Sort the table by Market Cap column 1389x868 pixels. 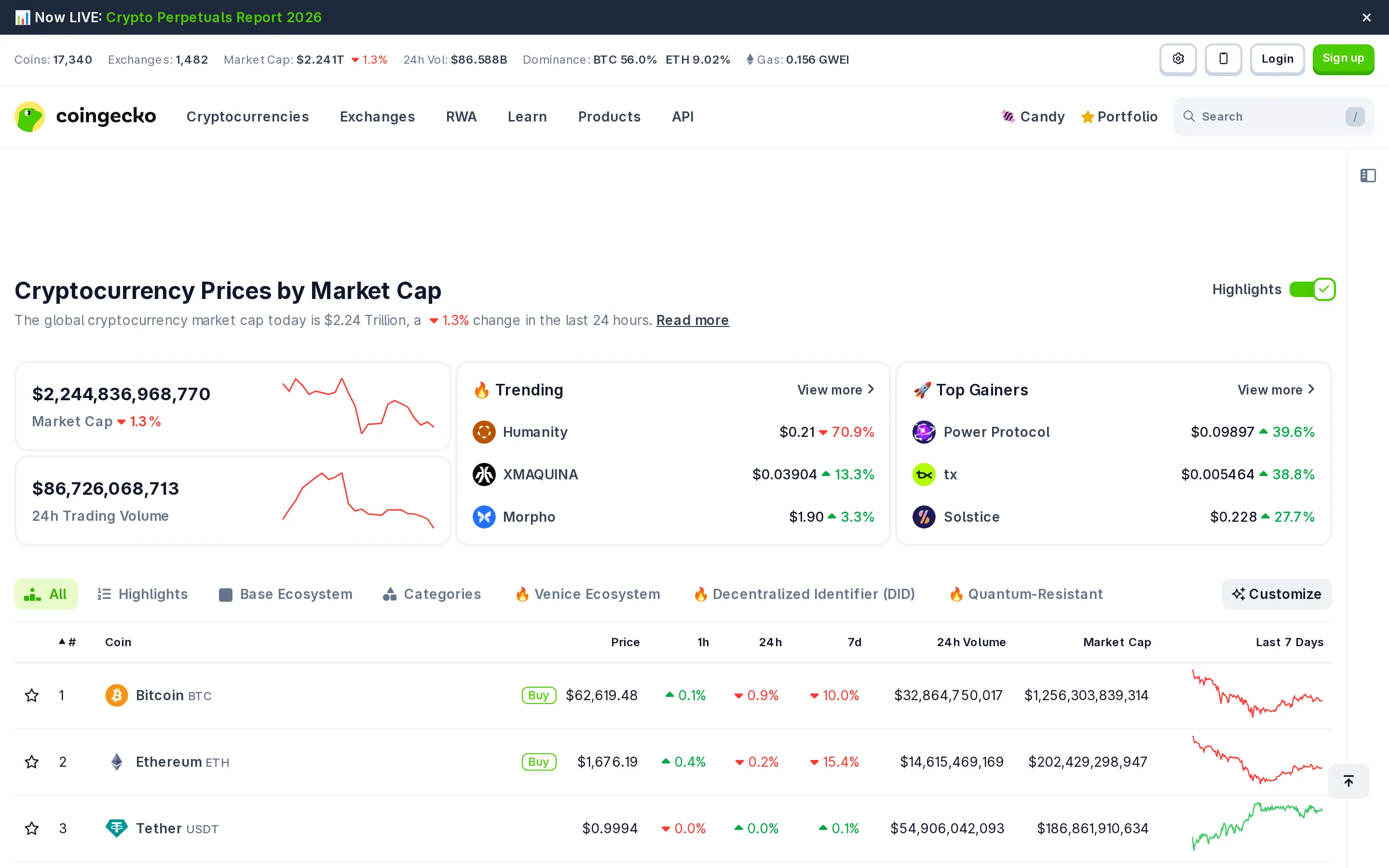(x=1117, y=642)
